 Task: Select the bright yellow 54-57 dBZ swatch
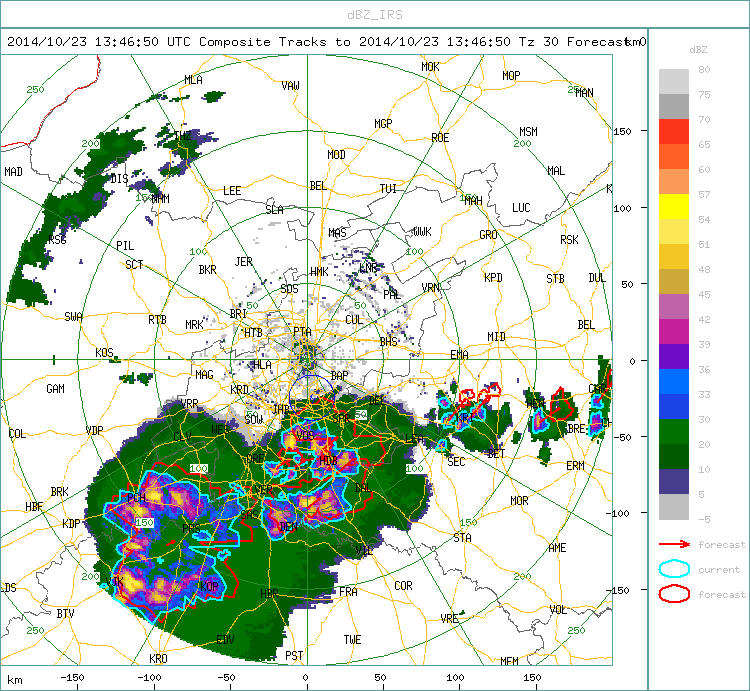tap(673, 207)
